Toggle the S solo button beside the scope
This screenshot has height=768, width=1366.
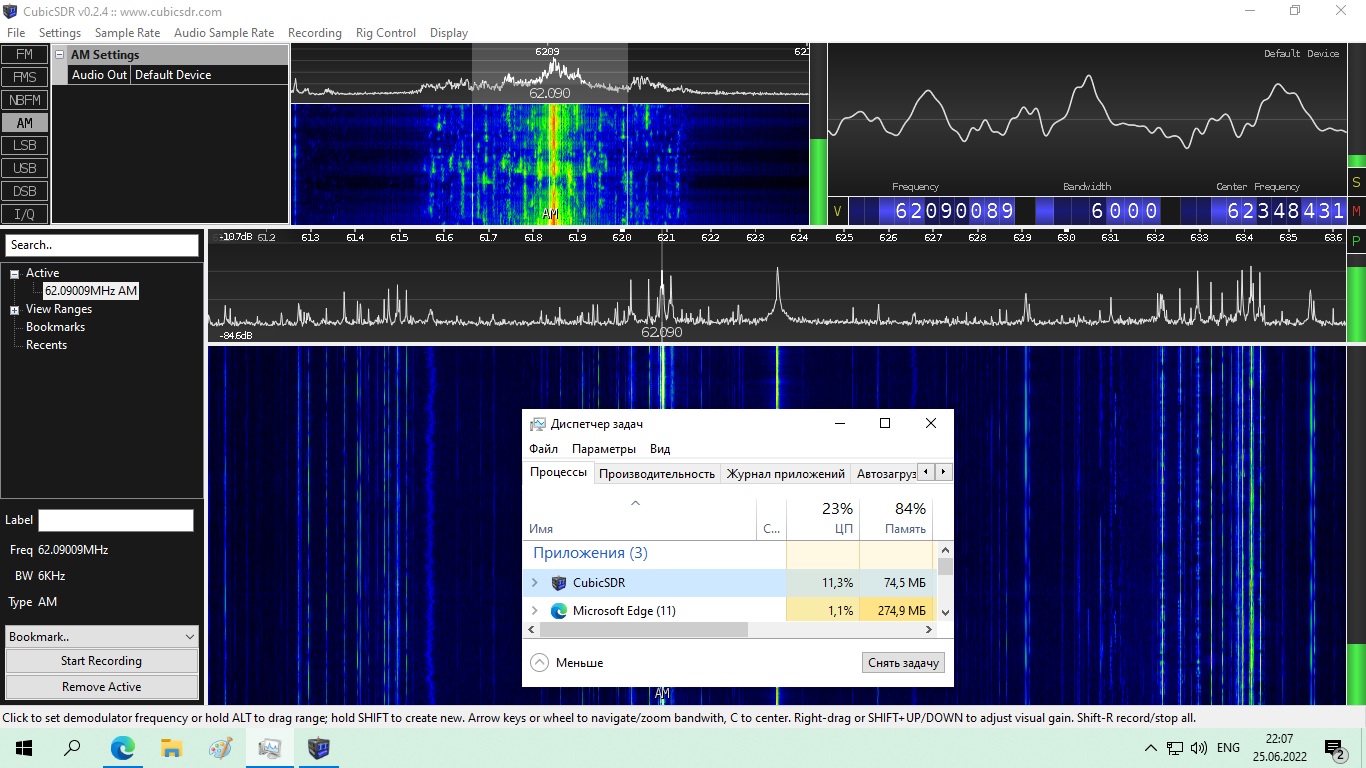pyautogui.click(x=1356, y=182)
